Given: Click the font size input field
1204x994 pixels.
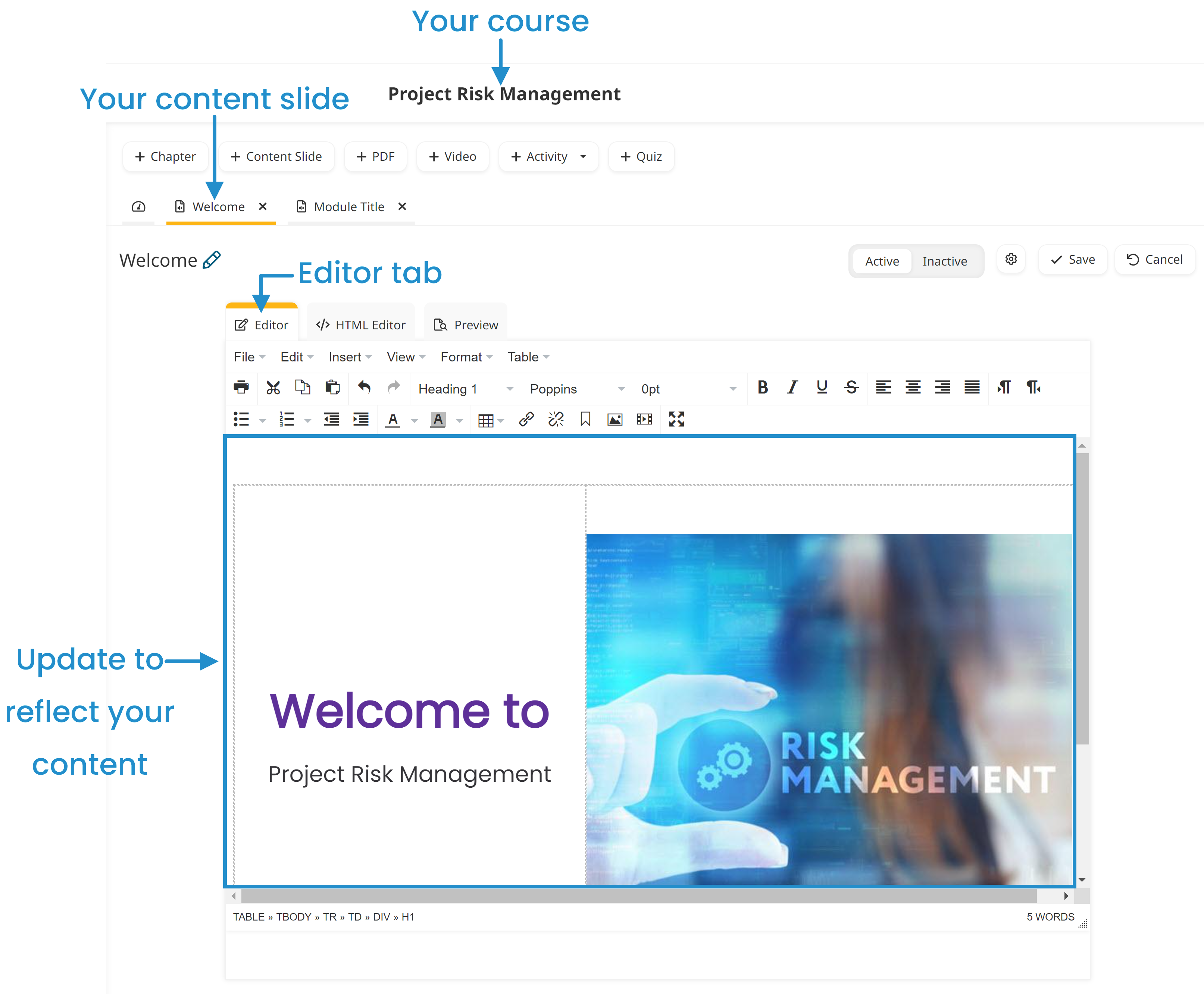Looking at the screenshot, I should [x=680, y=388].
